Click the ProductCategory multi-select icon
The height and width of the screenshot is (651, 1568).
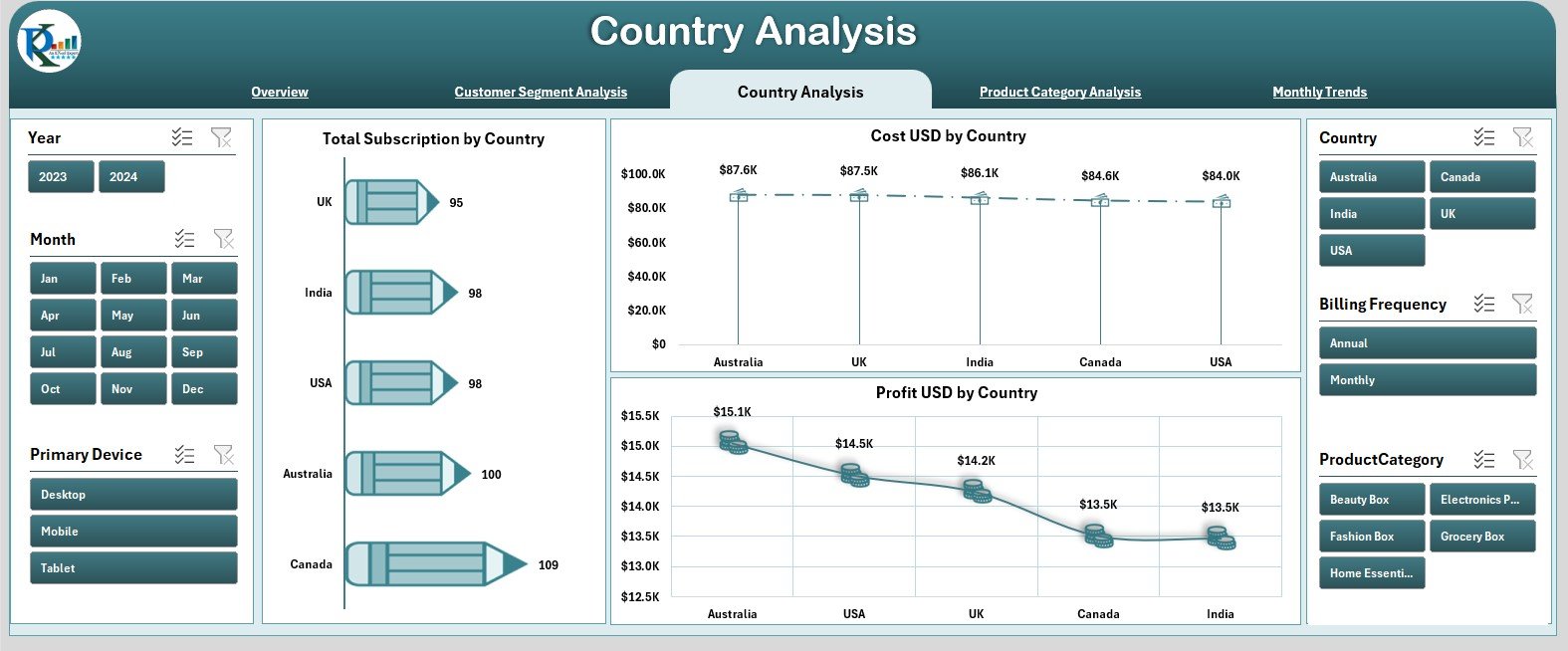click(x=1483, y=459)
